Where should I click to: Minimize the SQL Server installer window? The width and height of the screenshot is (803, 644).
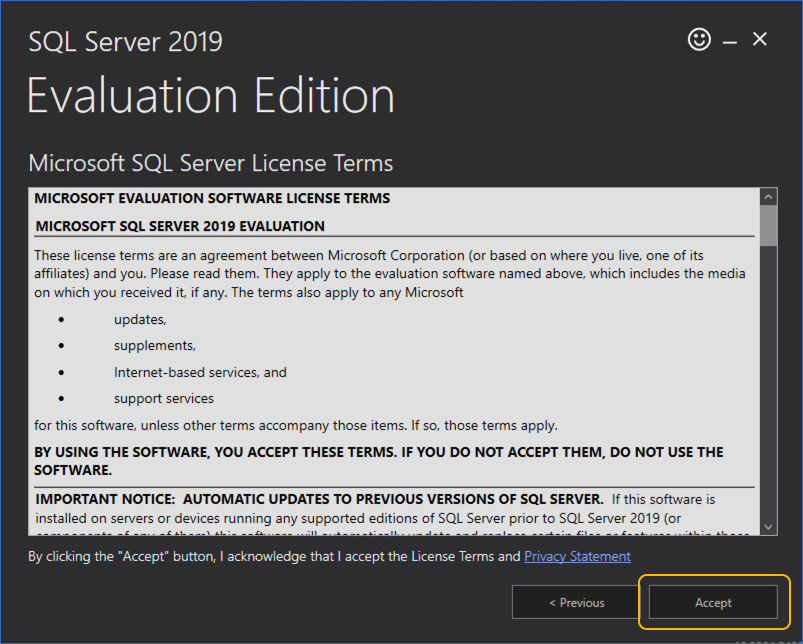pyautogui.click(x=730, y=42)
